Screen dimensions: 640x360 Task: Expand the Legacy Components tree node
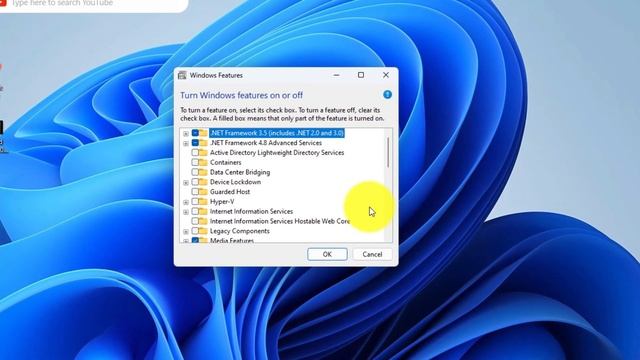(186, 232)
